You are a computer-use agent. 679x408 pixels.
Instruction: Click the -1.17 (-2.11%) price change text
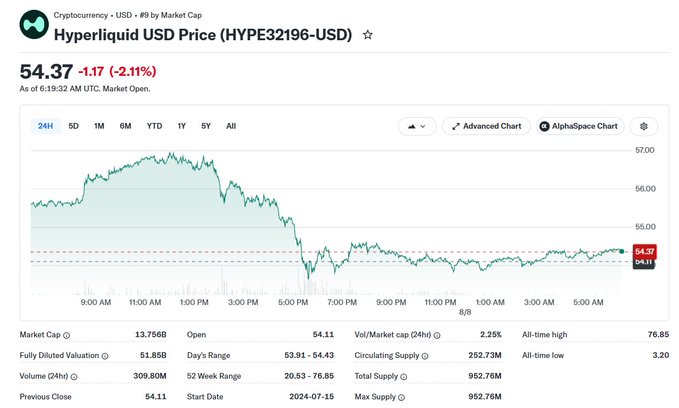(x=117, y=71)
